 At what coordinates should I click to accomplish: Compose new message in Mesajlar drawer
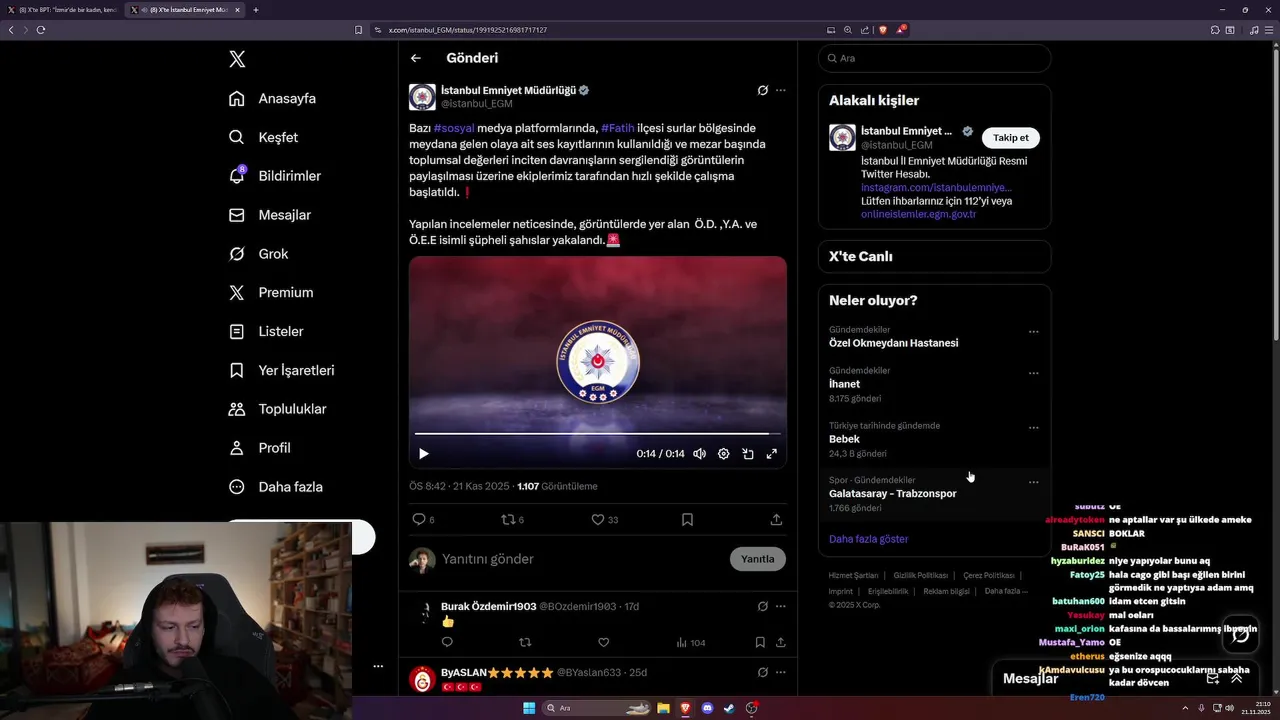[1212, 678]
